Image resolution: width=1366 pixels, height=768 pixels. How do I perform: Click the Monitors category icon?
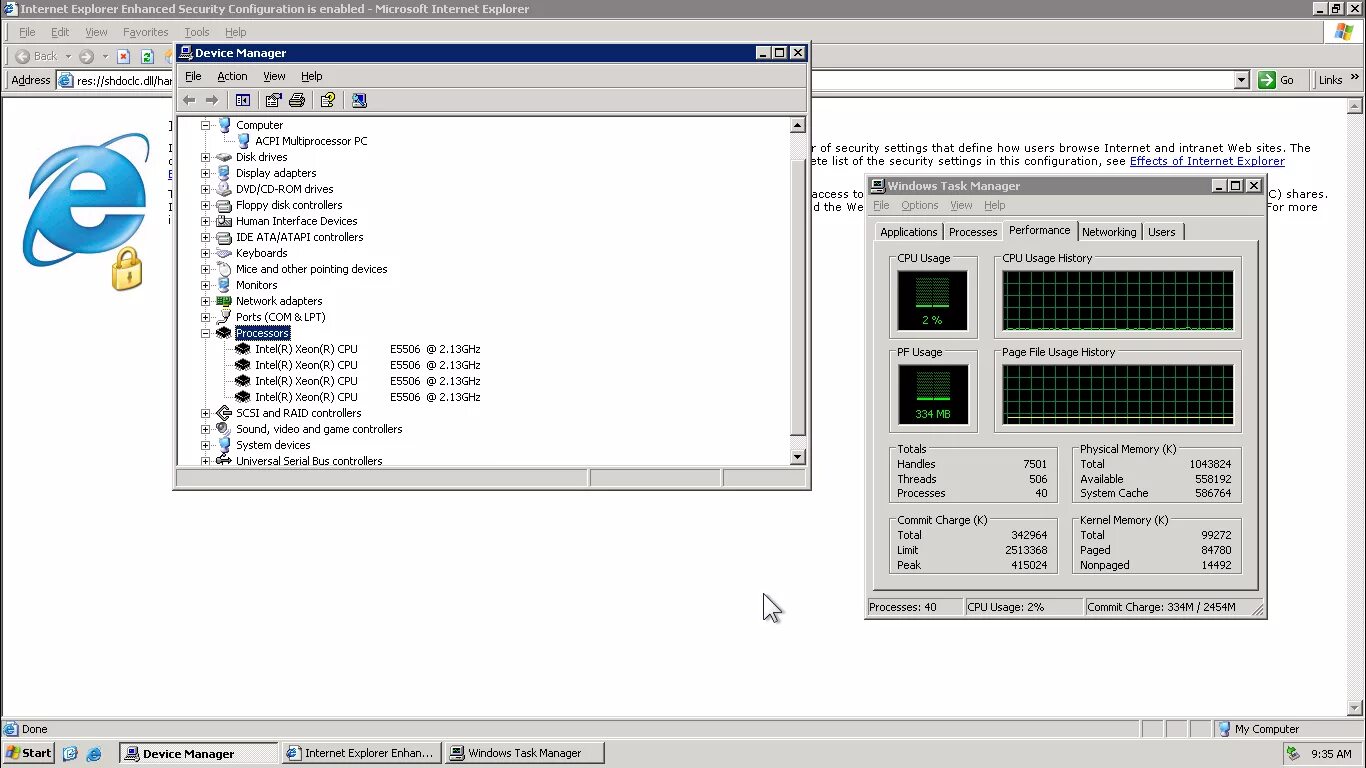(x=224, y=285)
